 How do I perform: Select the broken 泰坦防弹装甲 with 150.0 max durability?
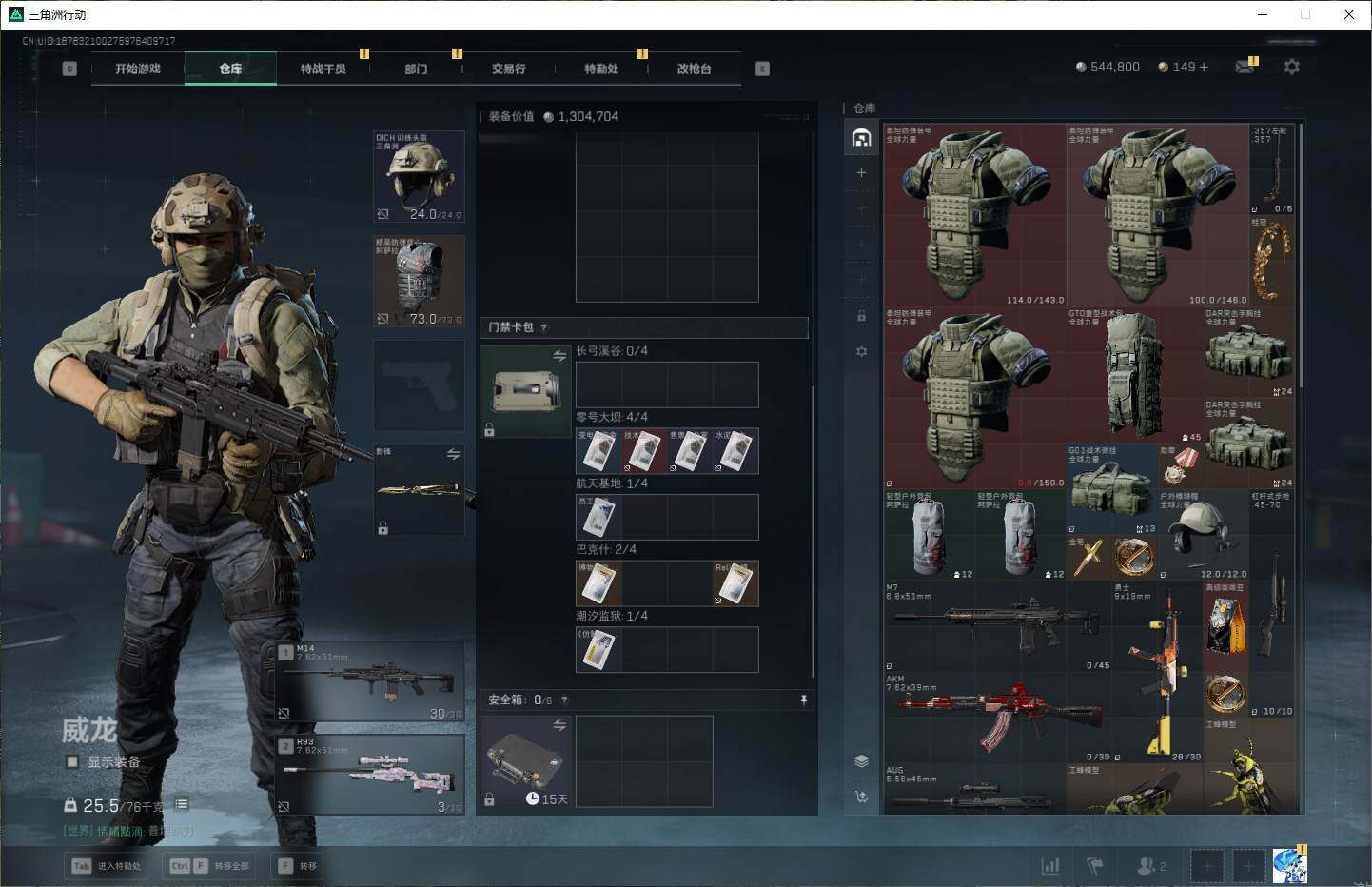click(975, 398)
